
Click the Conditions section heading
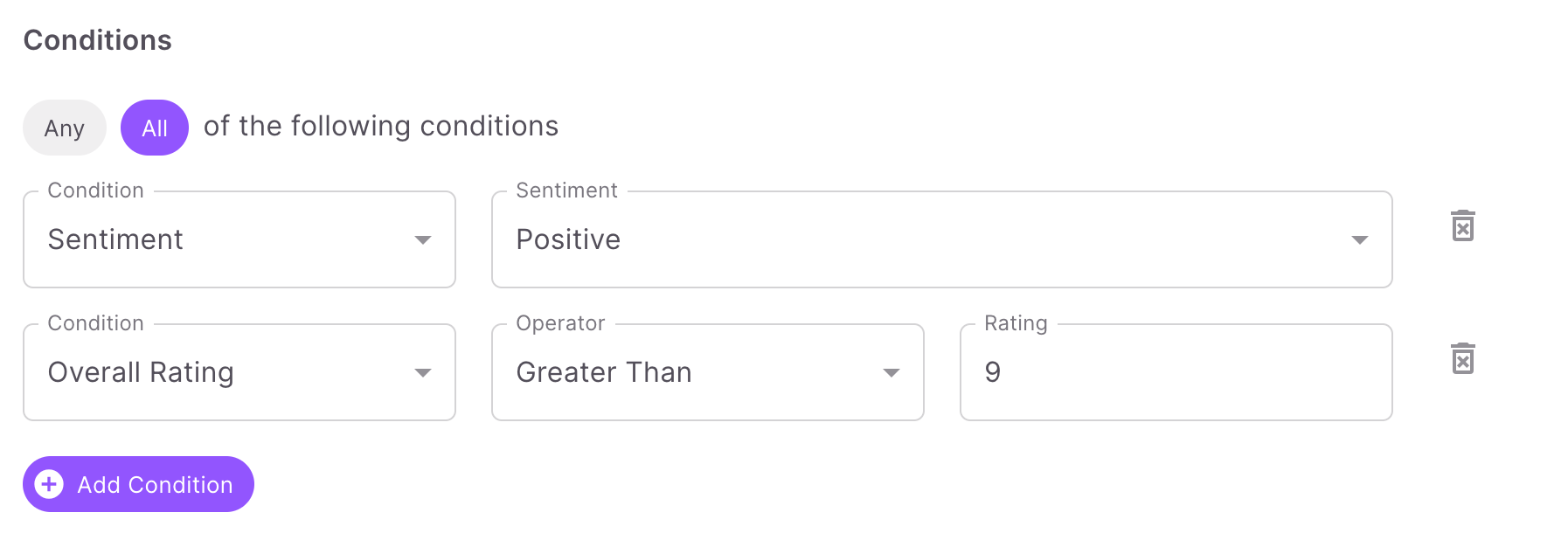pyautogui.click(x=98, y=40)
